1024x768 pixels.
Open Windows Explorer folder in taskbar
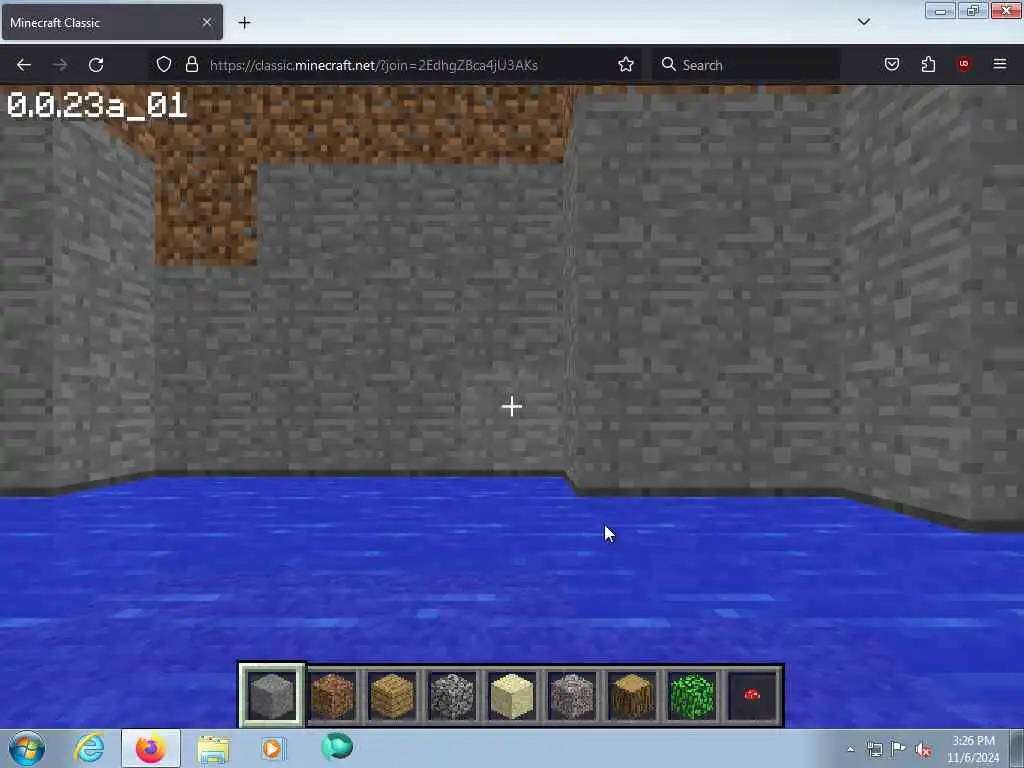tap(213, 748)
